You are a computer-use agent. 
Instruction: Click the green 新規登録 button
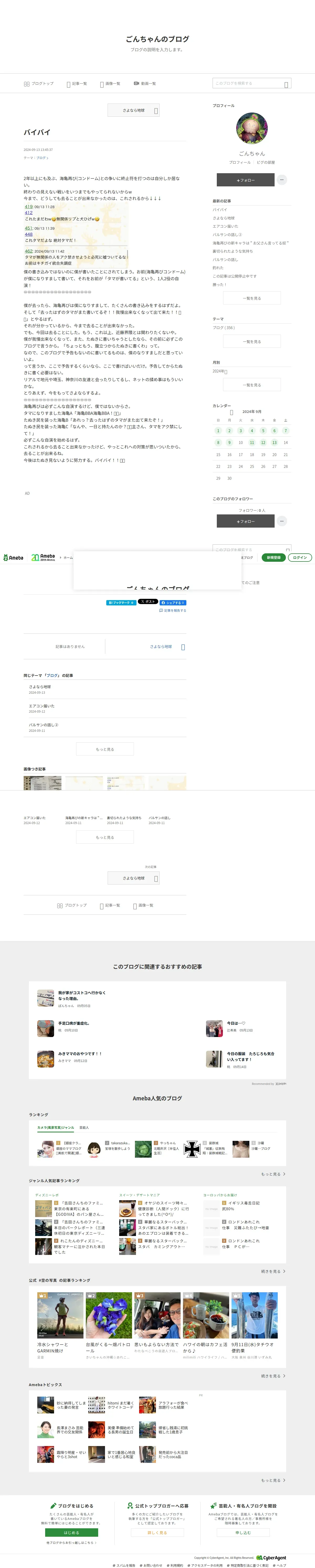pyautogui.click(x=274, y=558)
